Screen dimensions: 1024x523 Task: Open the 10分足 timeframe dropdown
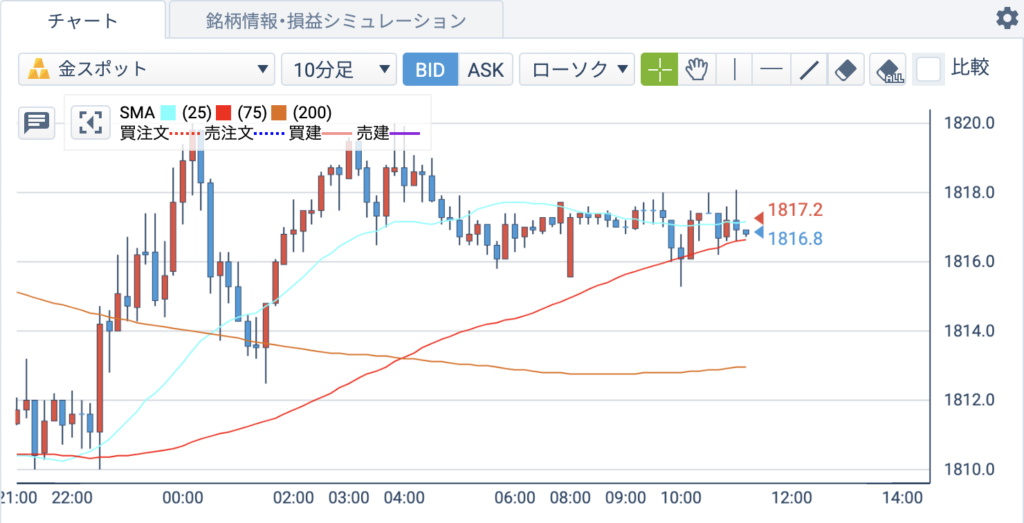coord(339,69)
